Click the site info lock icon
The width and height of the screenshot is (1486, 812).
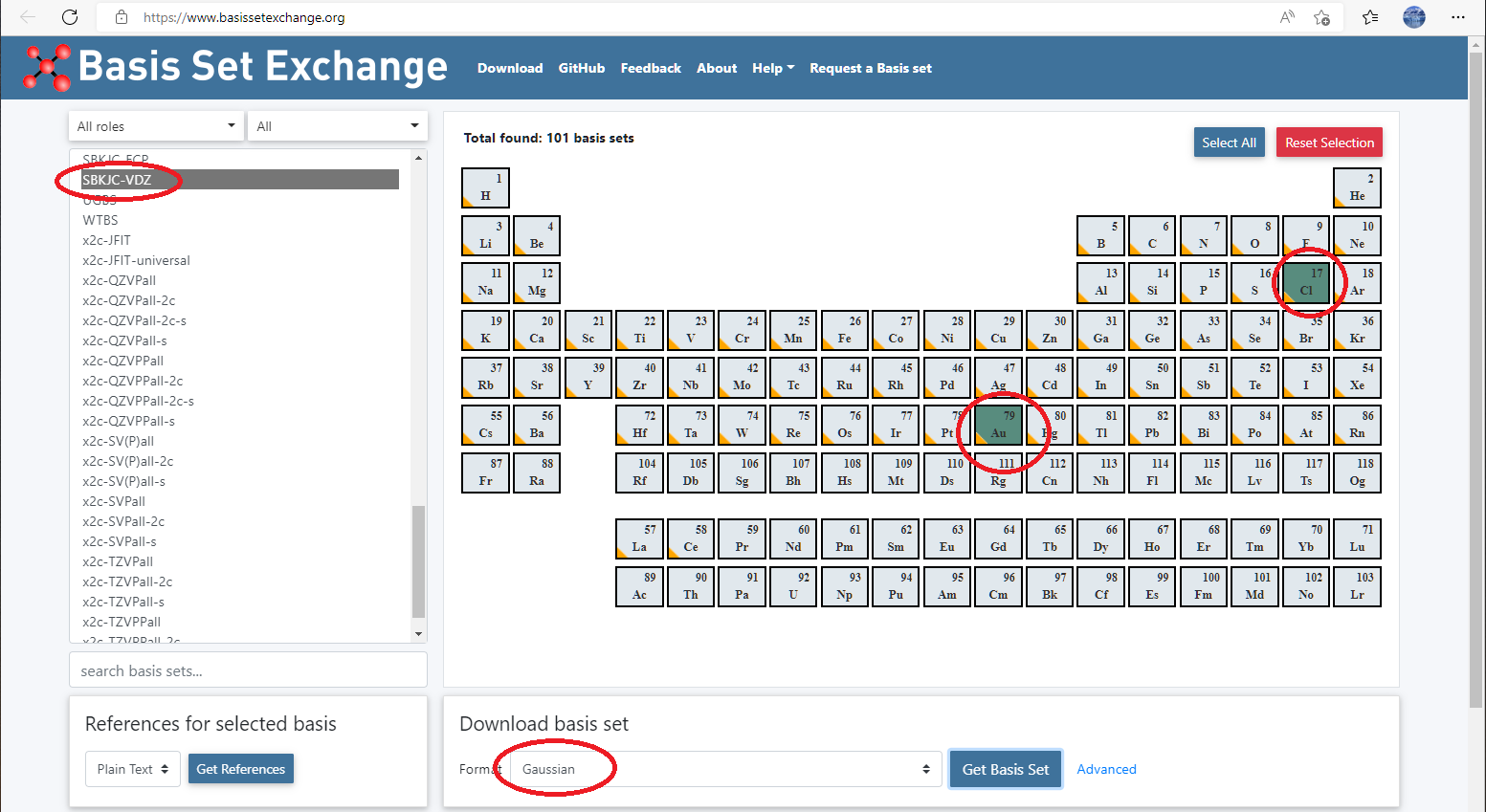(x=121, y=17)
